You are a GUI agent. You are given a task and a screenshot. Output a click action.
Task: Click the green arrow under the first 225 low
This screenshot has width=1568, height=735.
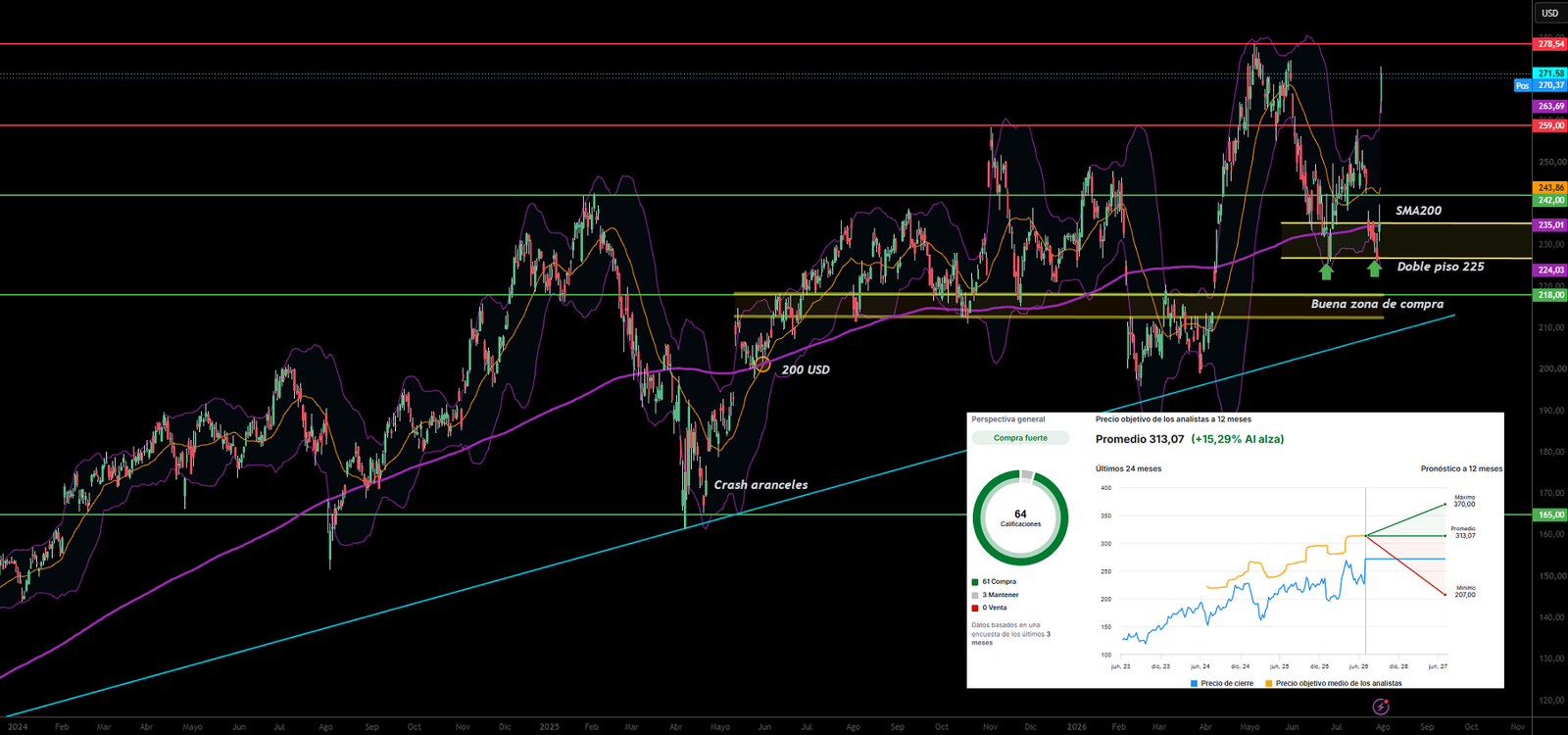point(1327,270)
